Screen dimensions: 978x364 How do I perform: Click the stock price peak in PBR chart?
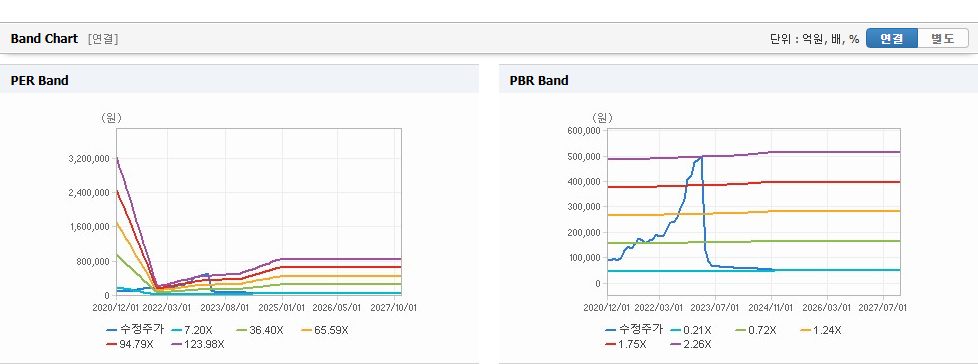click(701, 157)
